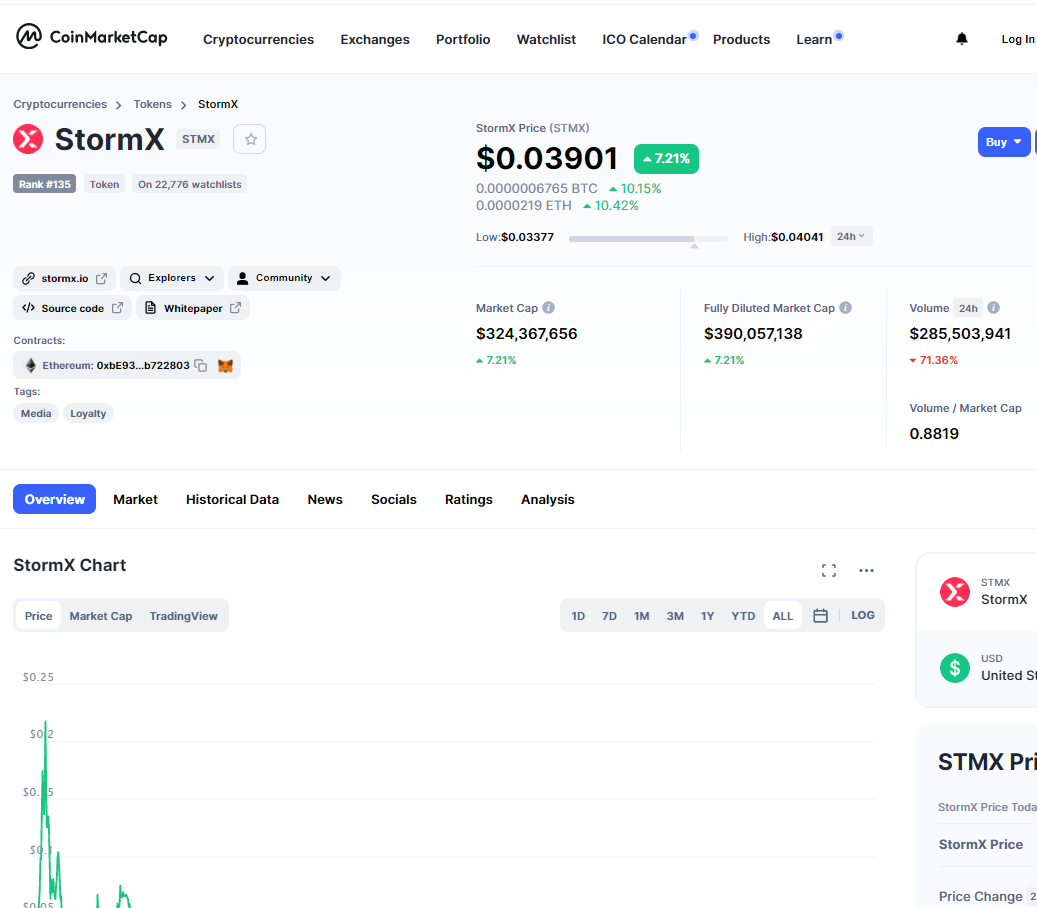This screenshot has height=908, width=1037.
Task: Click the USD dollar icon in converter
Action: tap(954, 668)
